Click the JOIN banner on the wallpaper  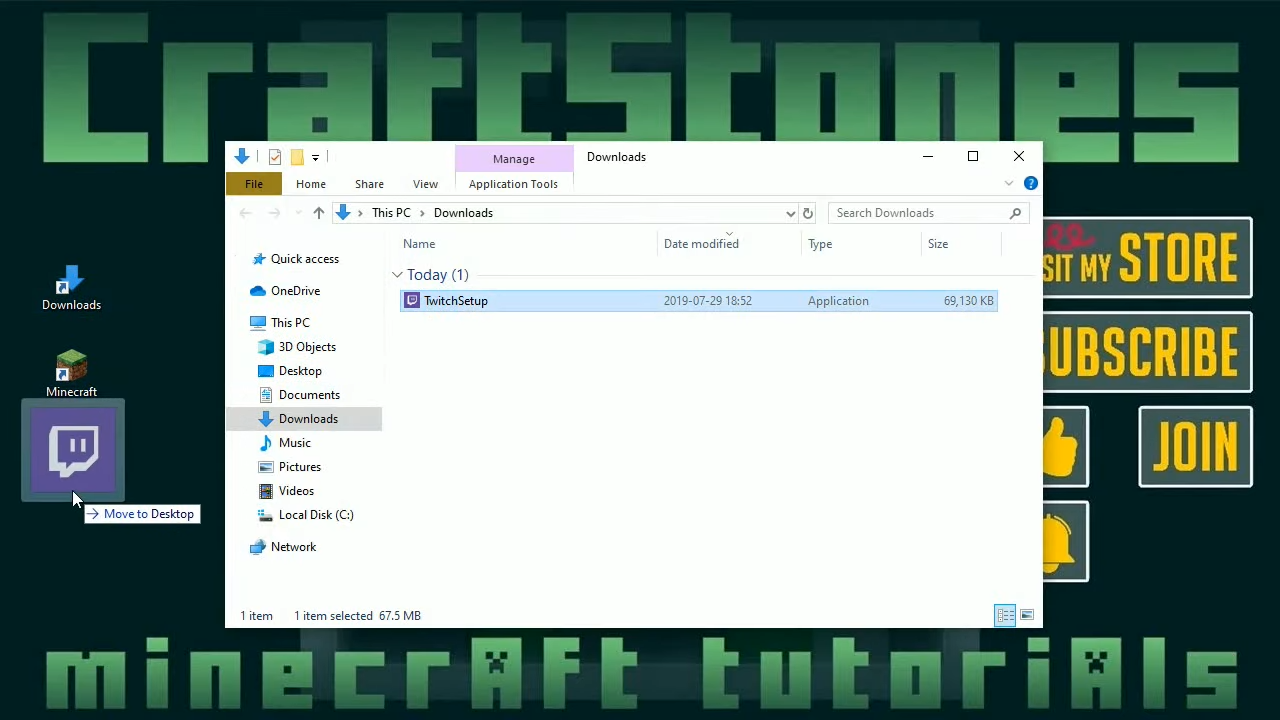point(1195,447)
